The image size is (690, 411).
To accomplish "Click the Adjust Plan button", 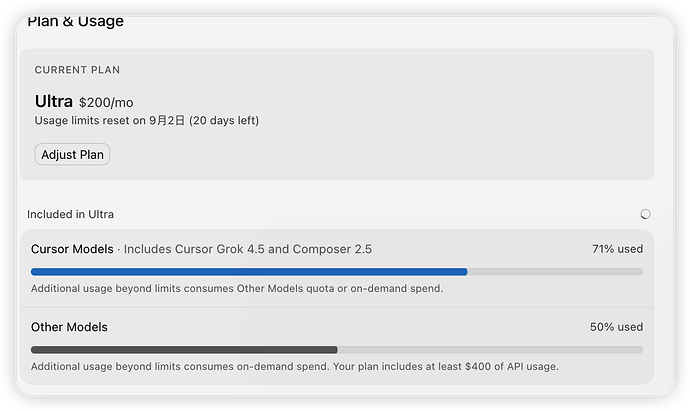I will 72,154.
